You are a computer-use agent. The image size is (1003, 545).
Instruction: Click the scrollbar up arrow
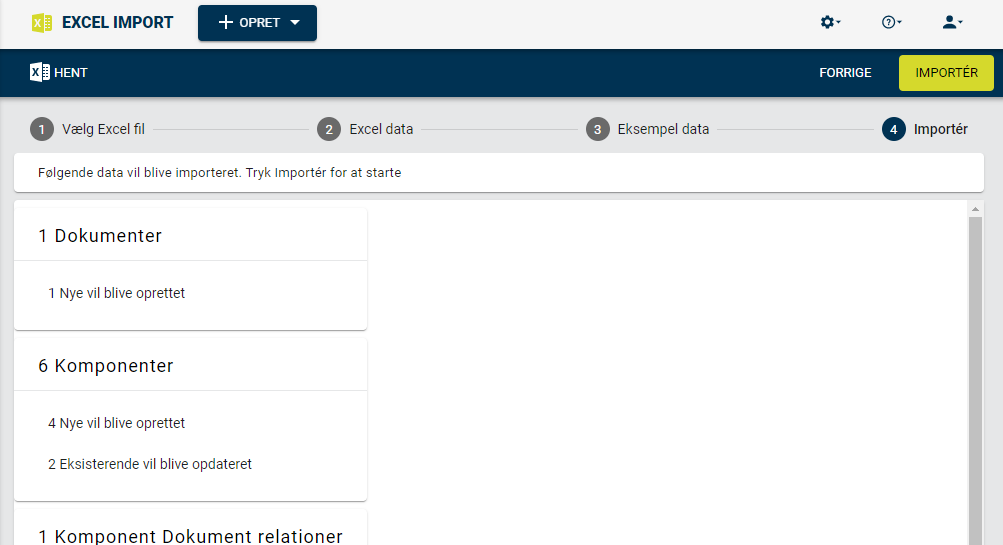[975, 209]
